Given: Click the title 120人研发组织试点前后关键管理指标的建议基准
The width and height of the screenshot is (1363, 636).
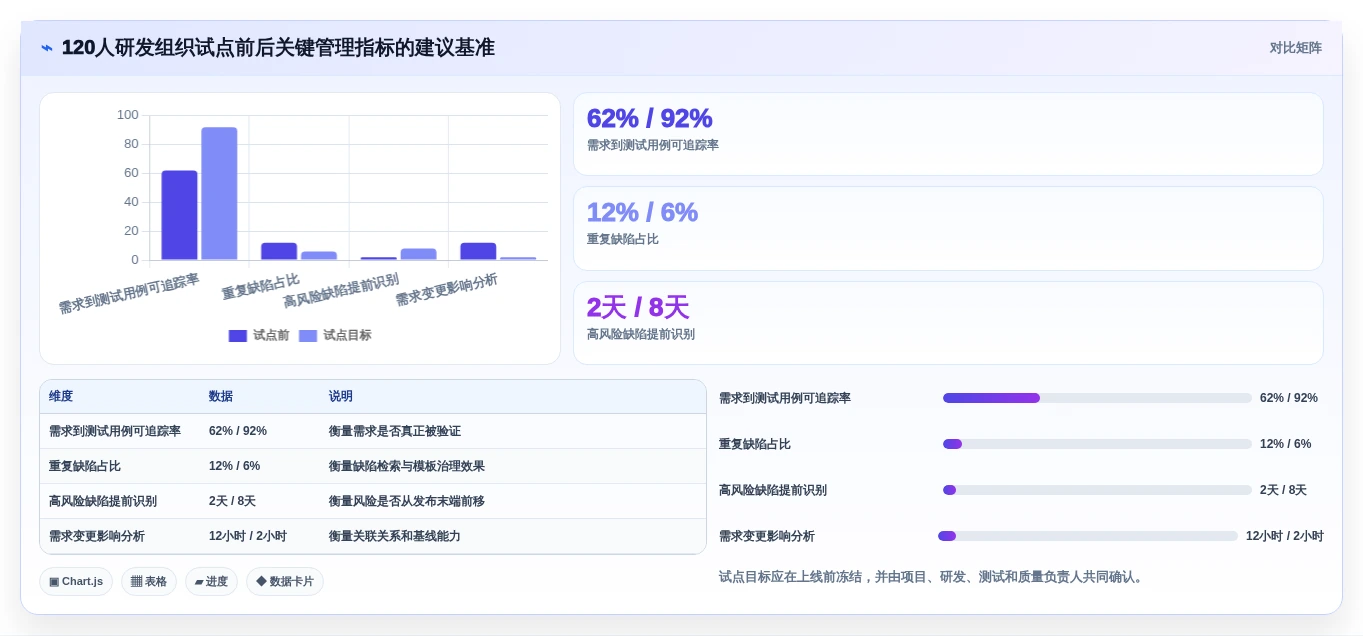Looking at the screenshot, I should pos(278,48).
